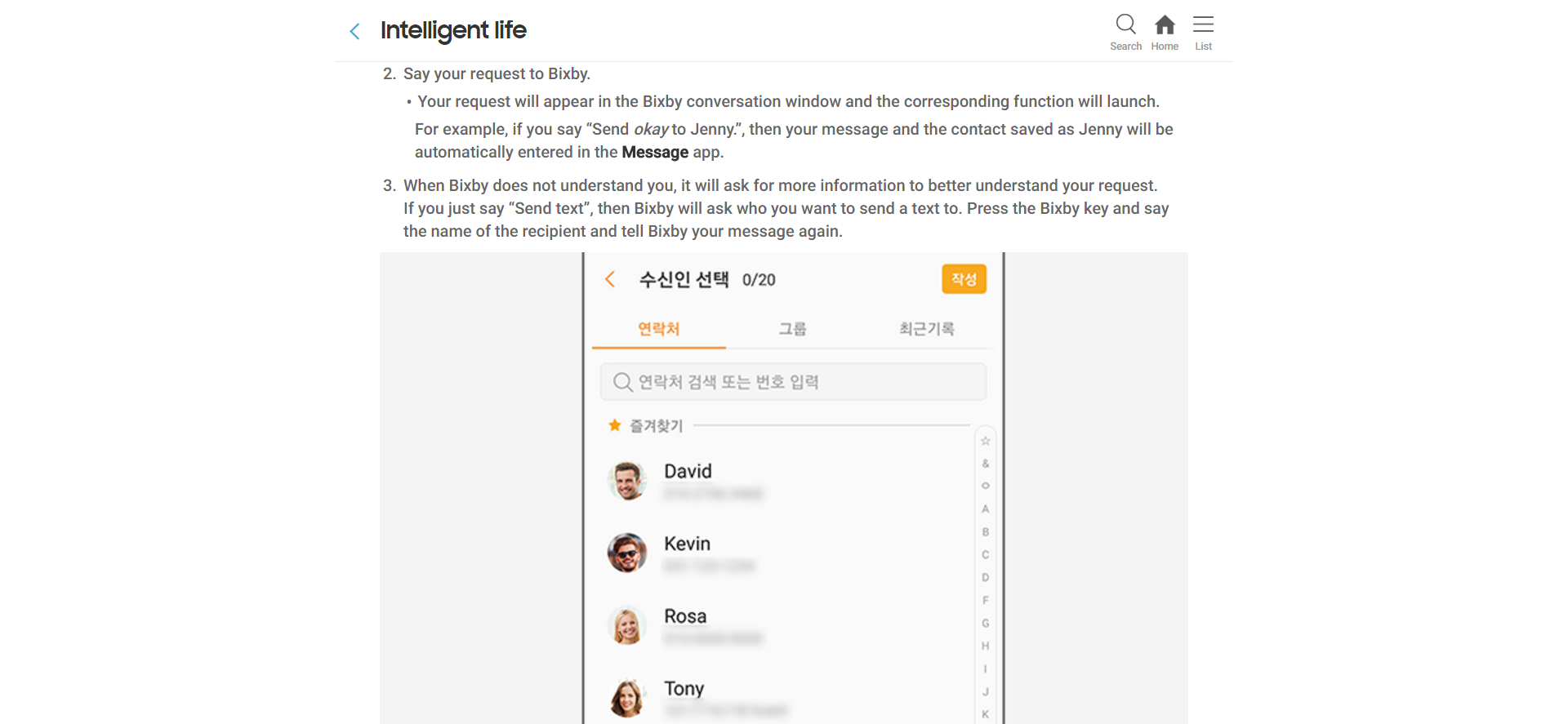The image size is (1568, 724).
Task: Click the contact search input field
Action: pos(793,382)
